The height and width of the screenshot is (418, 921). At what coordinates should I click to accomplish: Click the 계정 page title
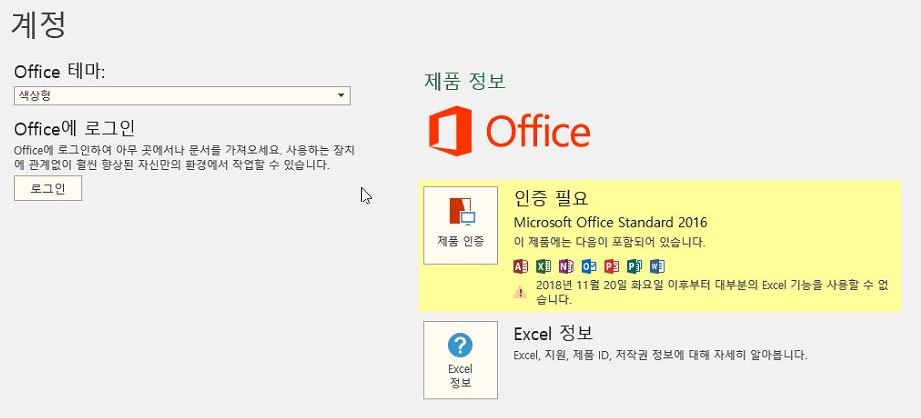[38, 24]
